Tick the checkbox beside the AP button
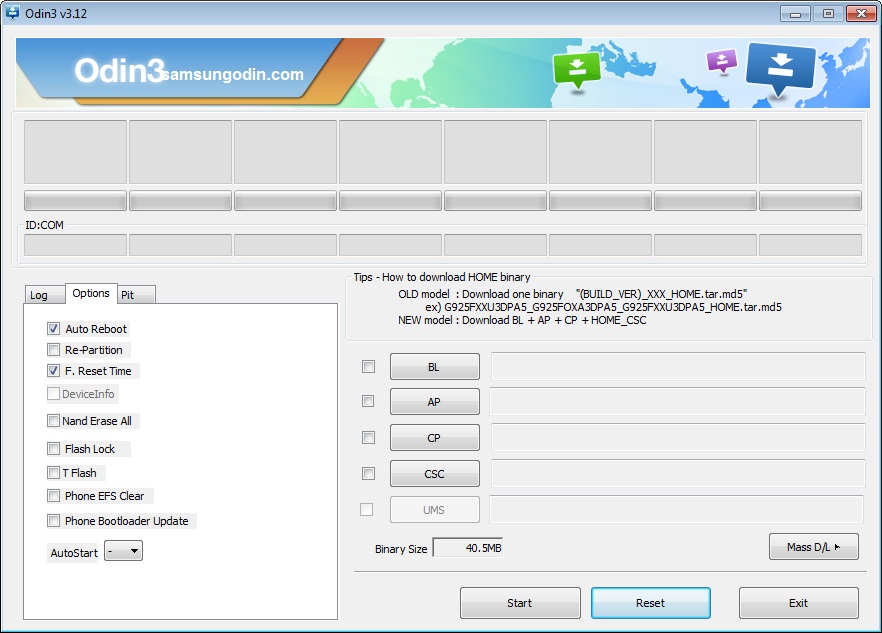Screen dimensions: 882x633 click(368, 401)
